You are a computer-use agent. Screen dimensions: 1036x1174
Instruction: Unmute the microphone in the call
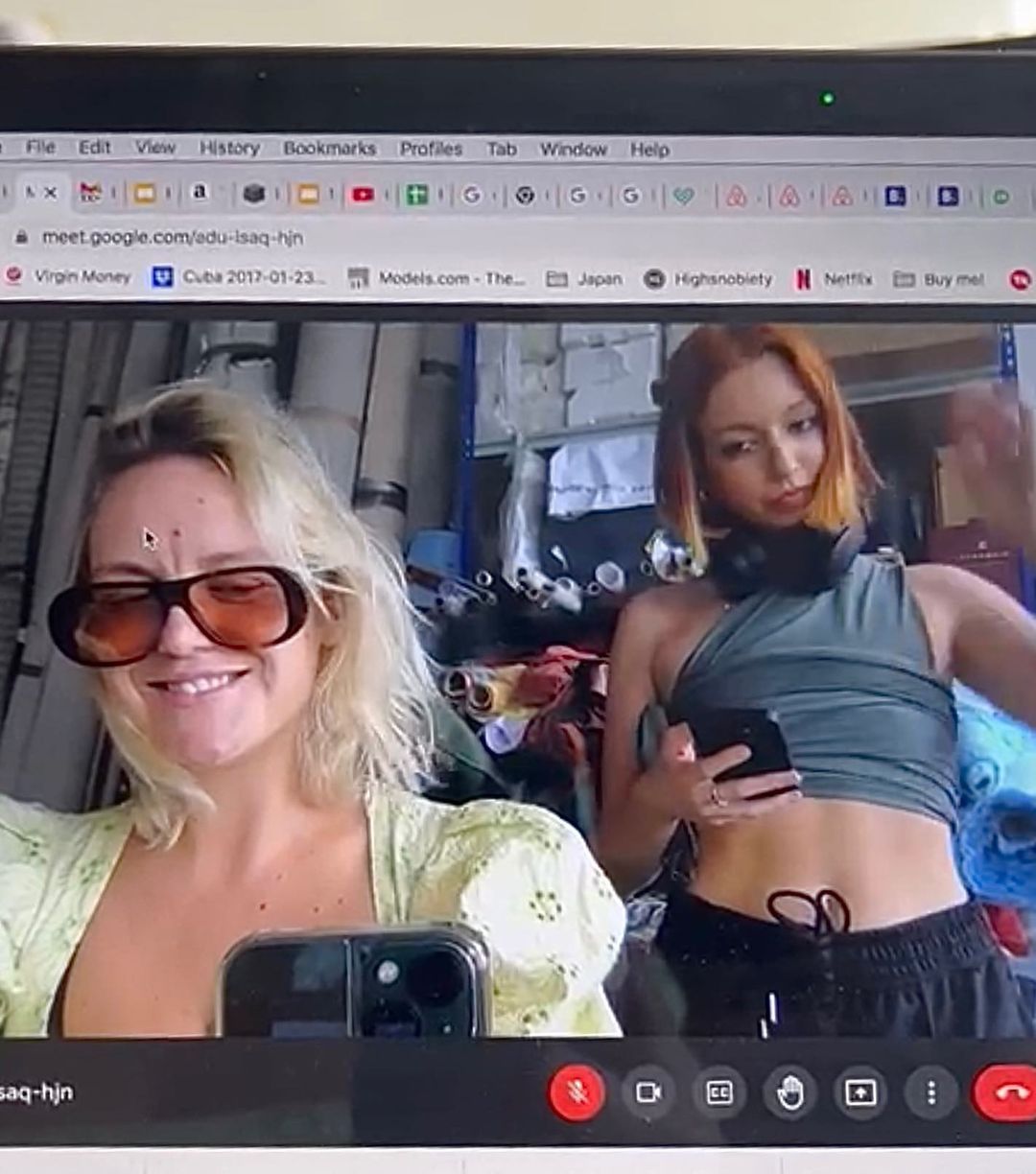click(x=577, y=1092)
